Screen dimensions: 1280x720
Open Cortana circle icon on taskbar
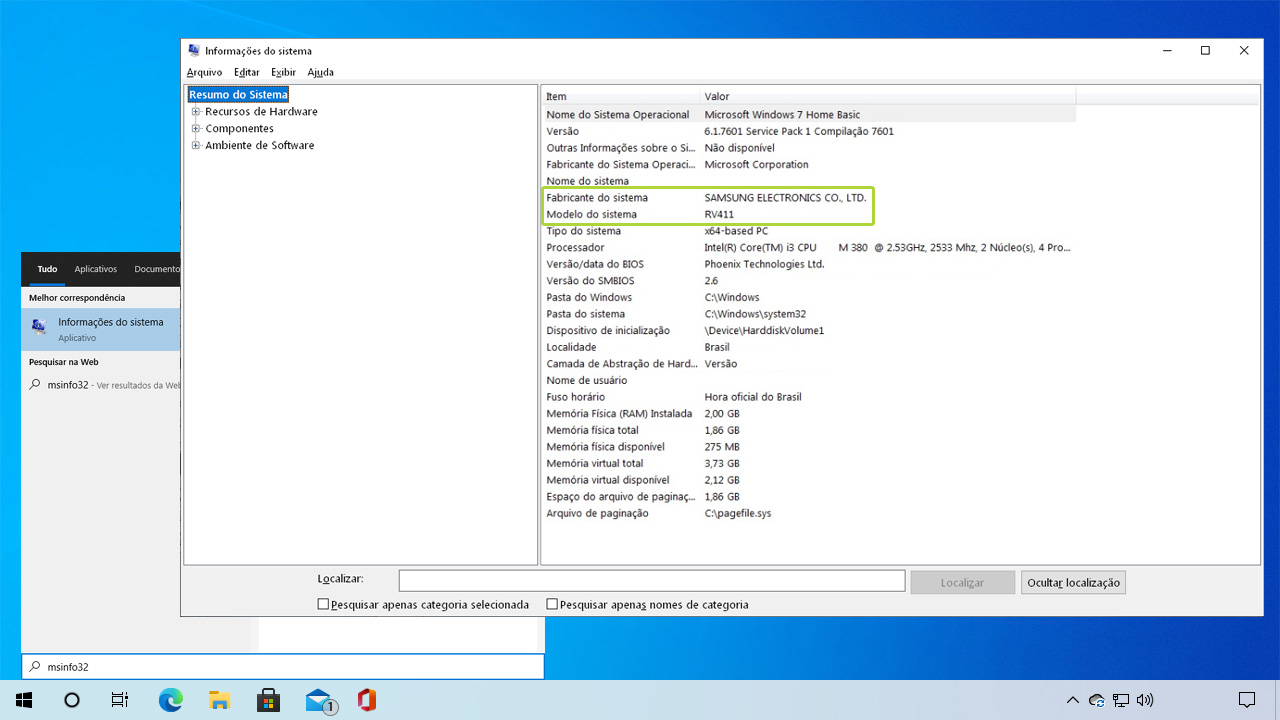[72, 700]
